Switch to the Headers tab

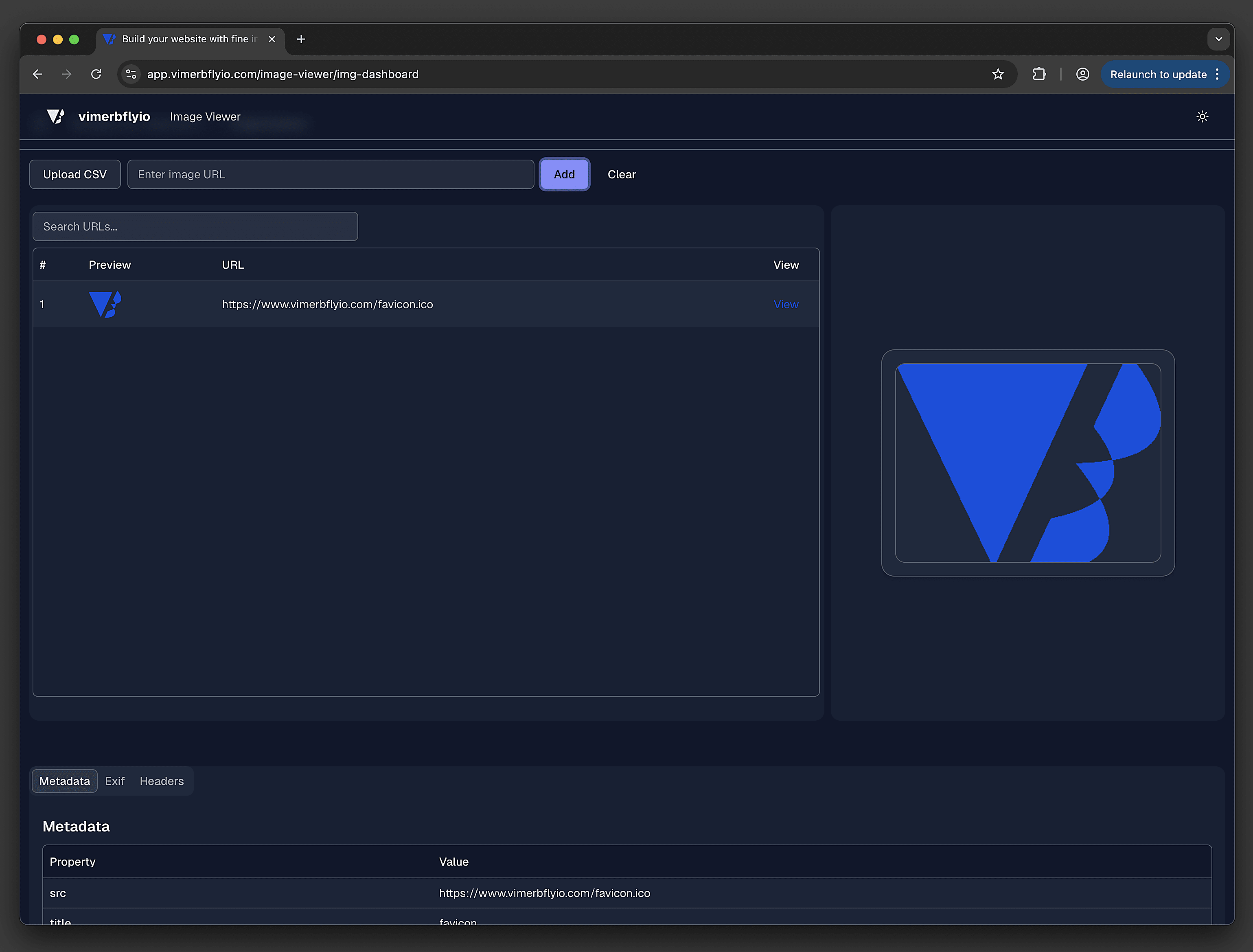[x=162, y=781]
